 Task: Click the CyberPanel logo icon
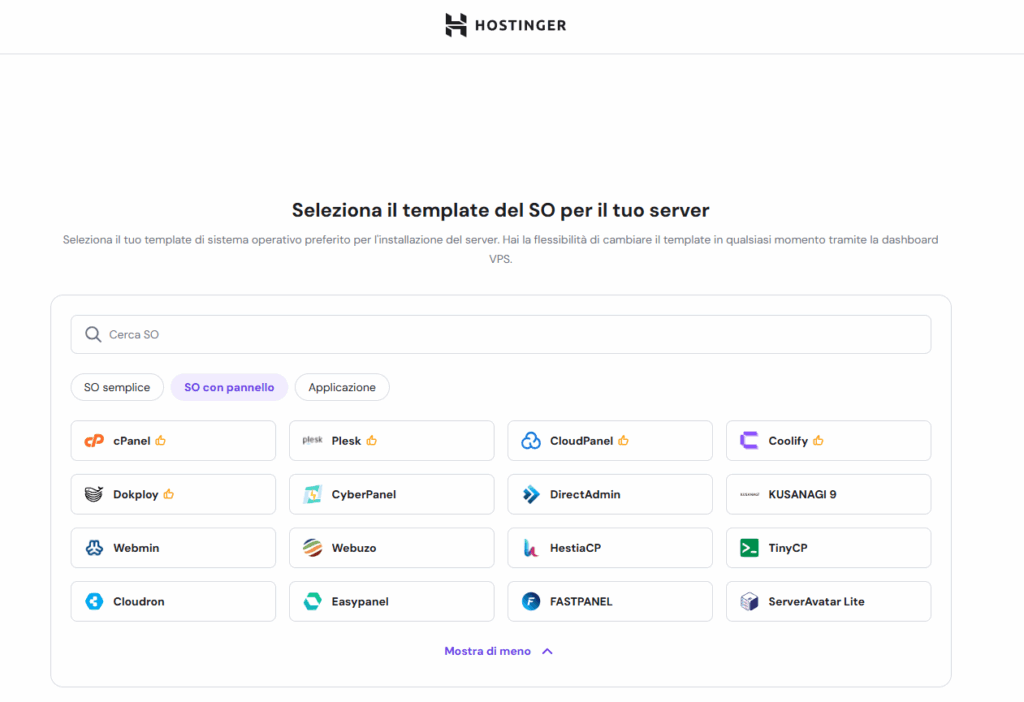pyautogui.click(x=312, y=494)
